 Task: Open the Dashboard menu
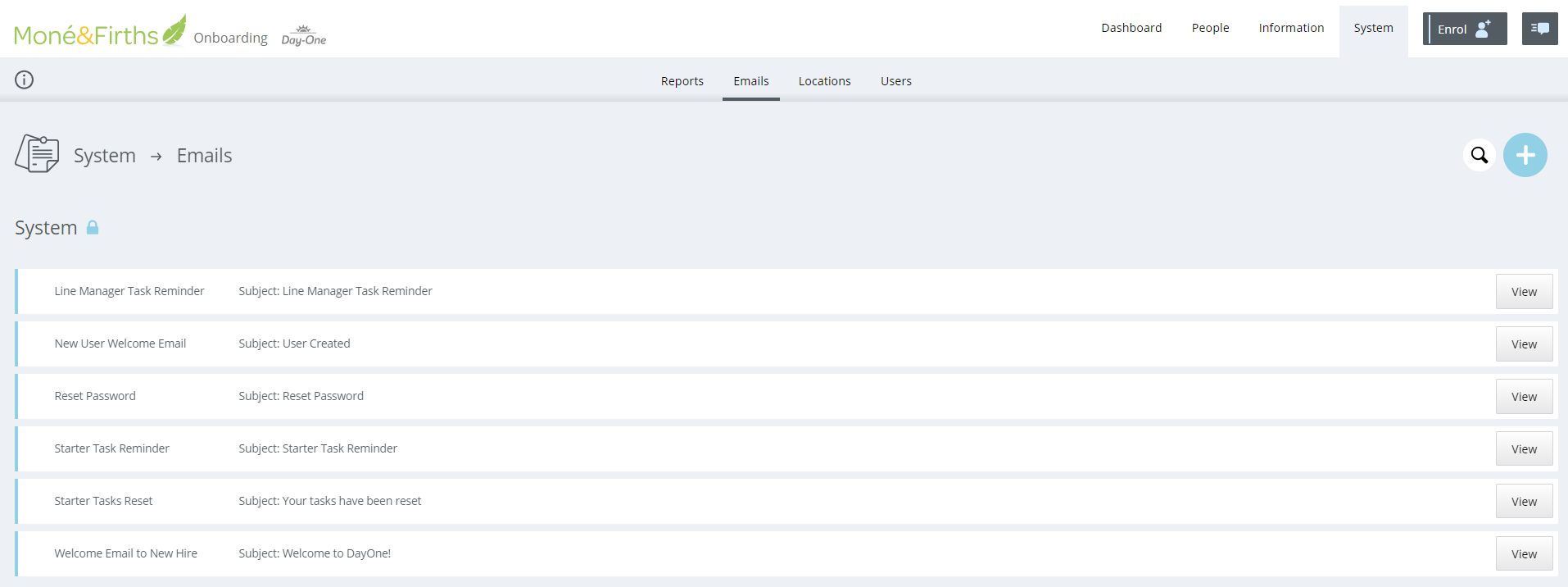(x=1131, y=28)
